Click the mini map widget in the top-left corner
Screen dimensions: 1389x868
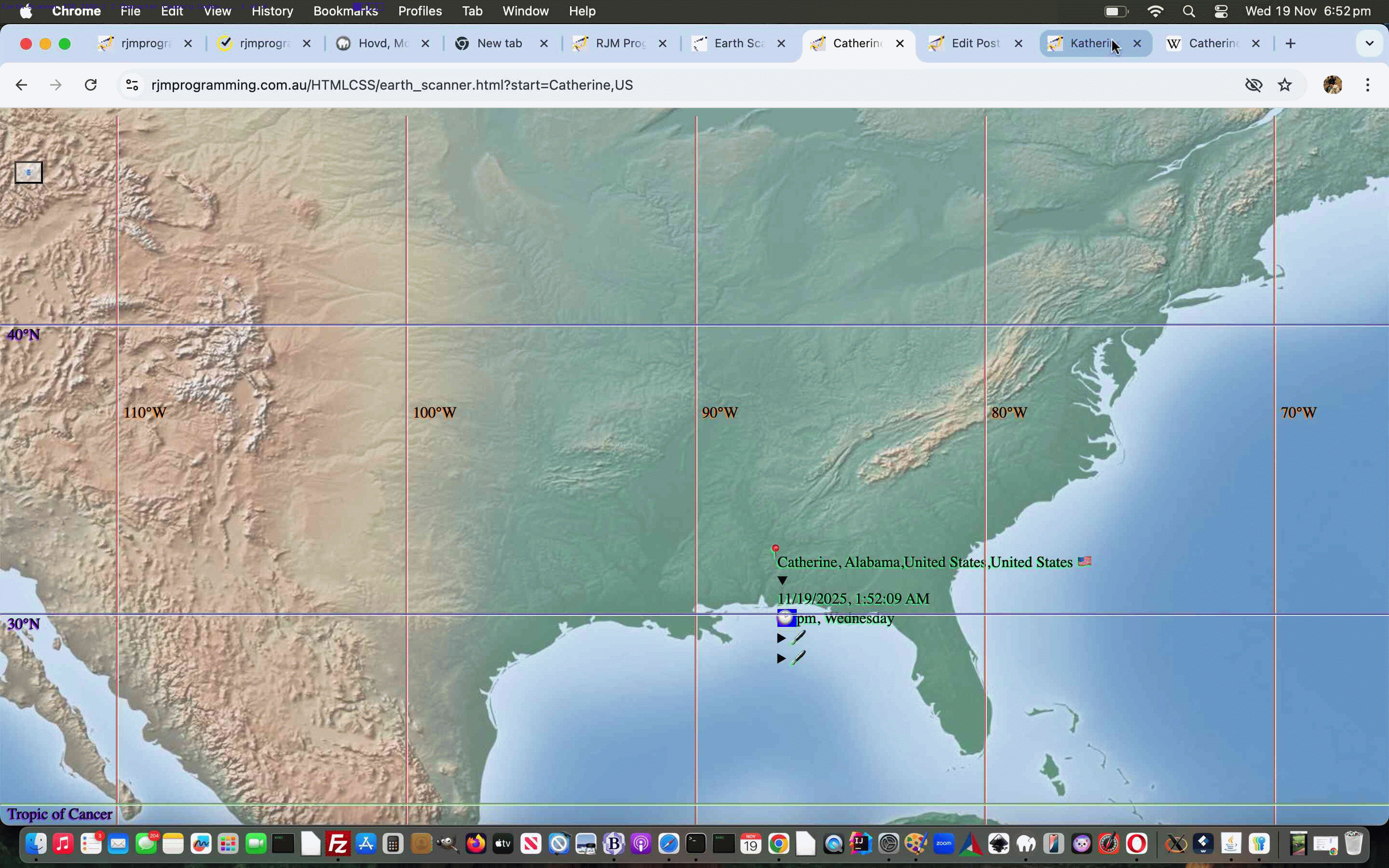click(28, 172)
